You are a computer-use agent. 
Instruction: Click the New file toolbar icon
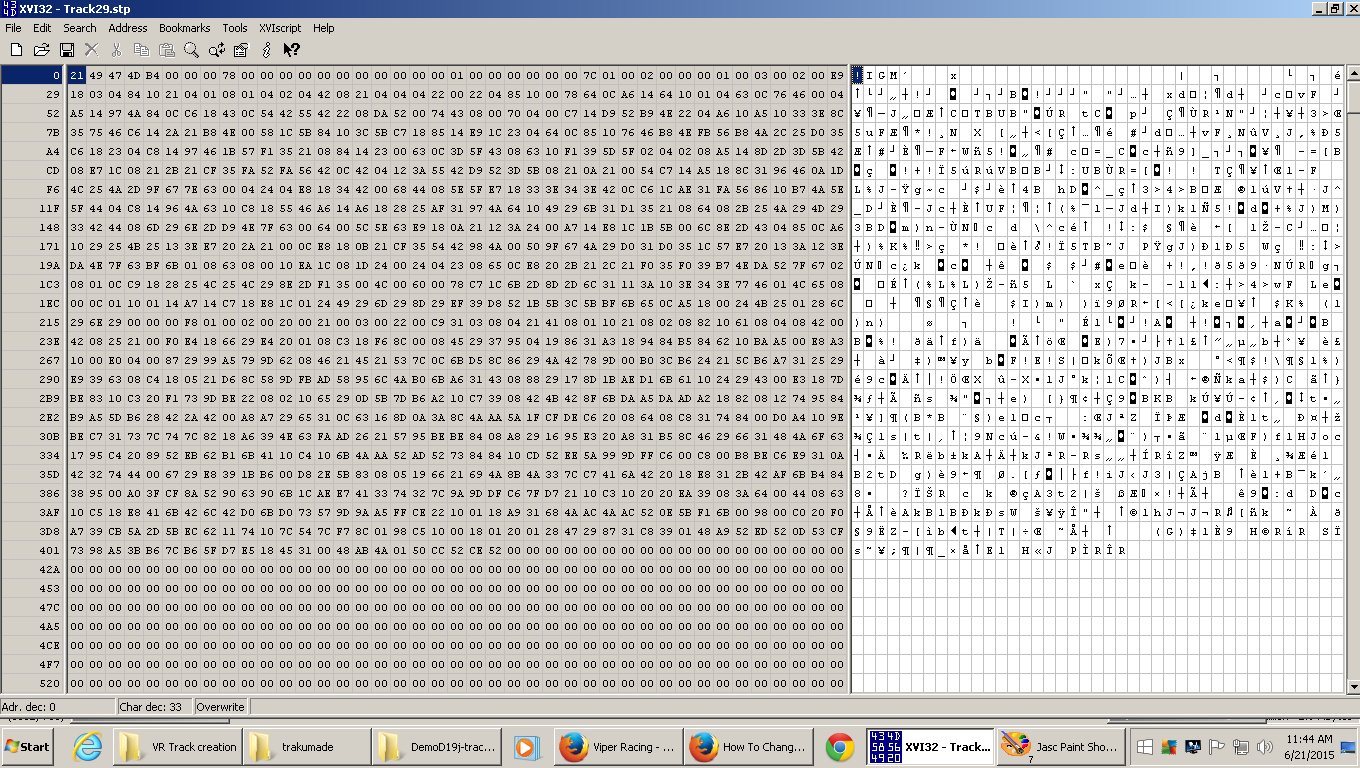(x=15, y=49)
